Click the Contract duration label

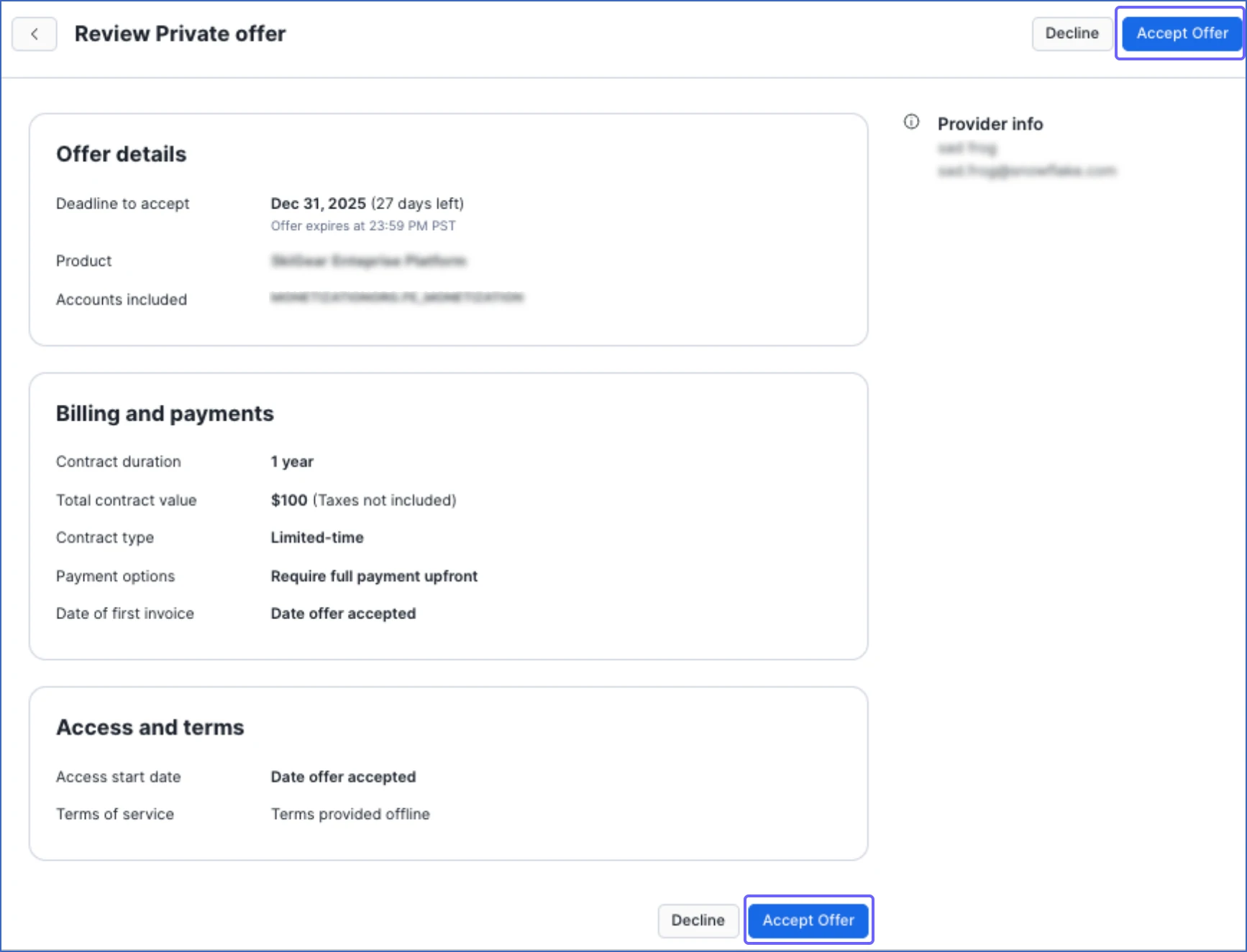pos(119,462)
